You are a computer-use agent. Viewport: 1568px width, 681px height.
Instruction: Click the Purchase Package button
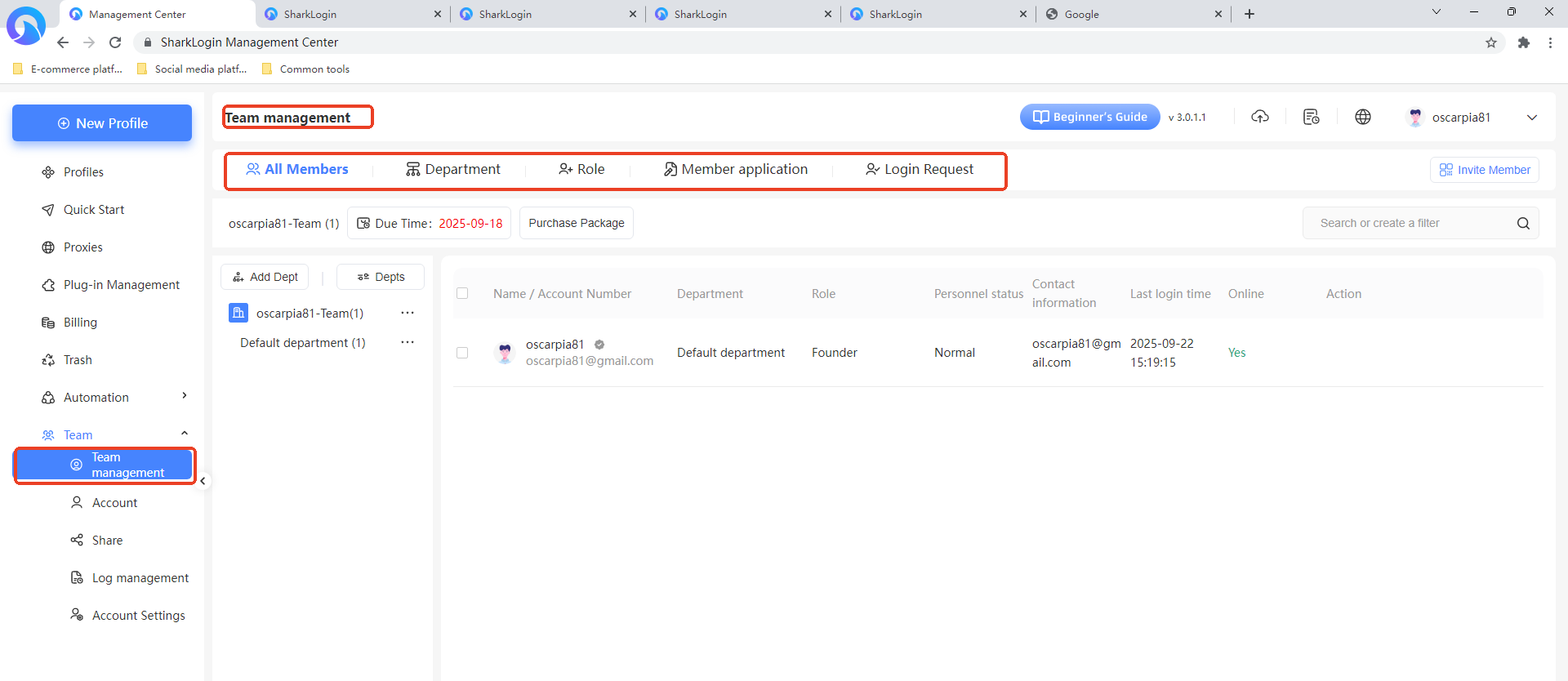(x=576, y=224)
